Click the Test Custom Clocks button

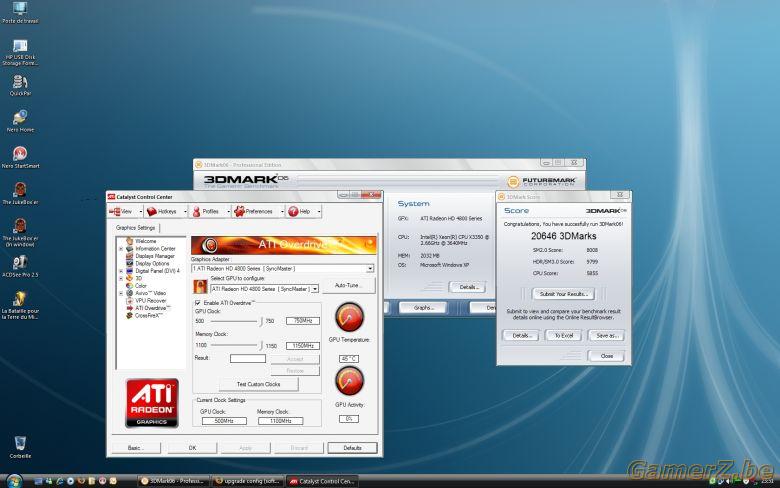(259, 384)
